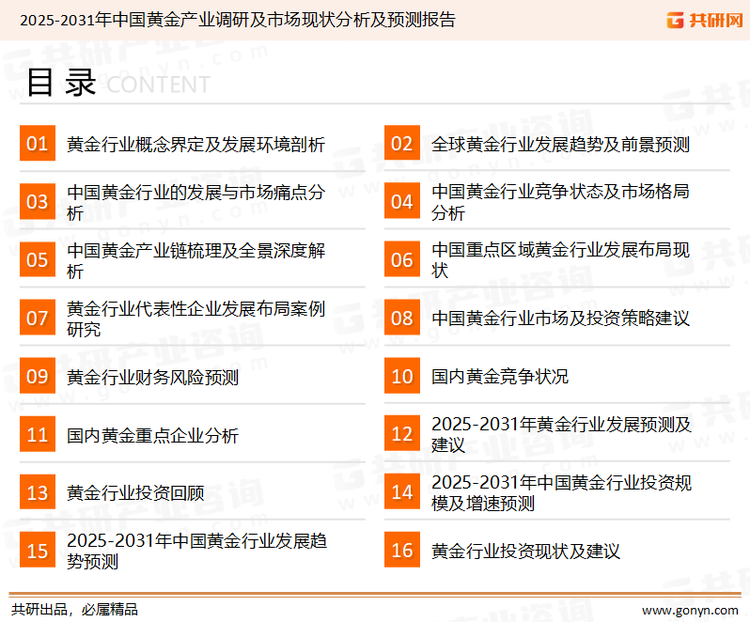The height and width of the screenshot is (622, 750).
Task: Click the orange 11 number badge
Action: (37, 435)
